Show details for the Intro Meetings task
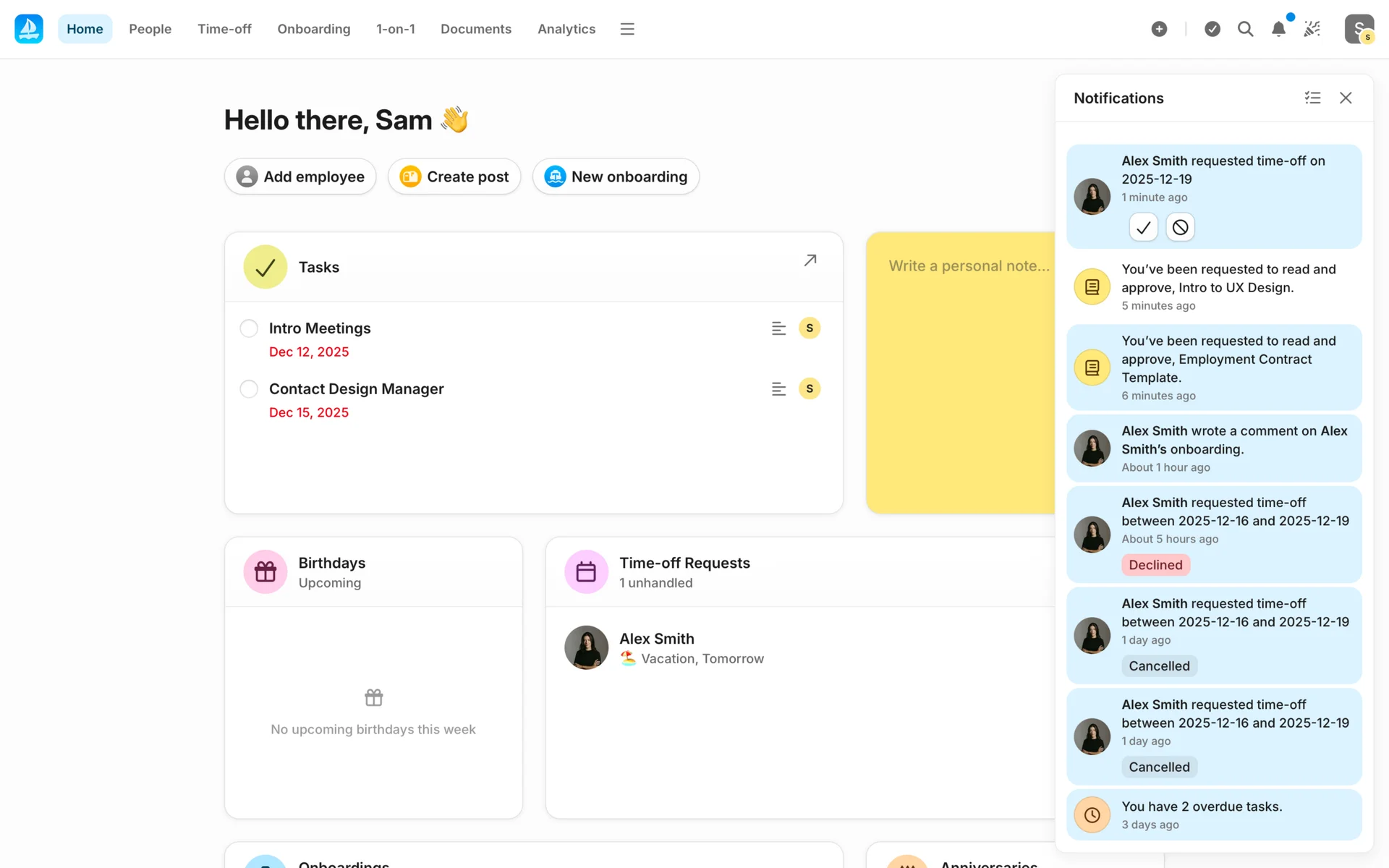This screenshot has height=868, width=1389. 778,328
